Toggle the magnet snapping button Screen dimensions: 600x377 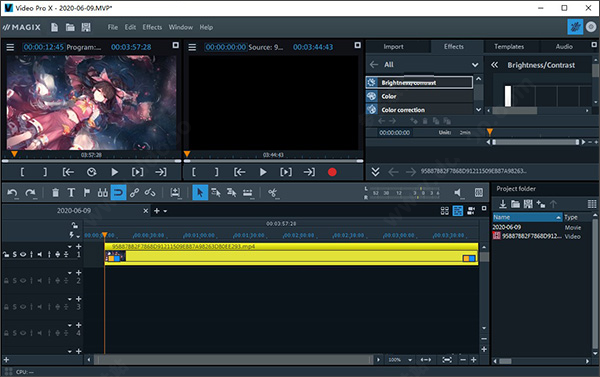pyautogui.click(x=118, y=193)
